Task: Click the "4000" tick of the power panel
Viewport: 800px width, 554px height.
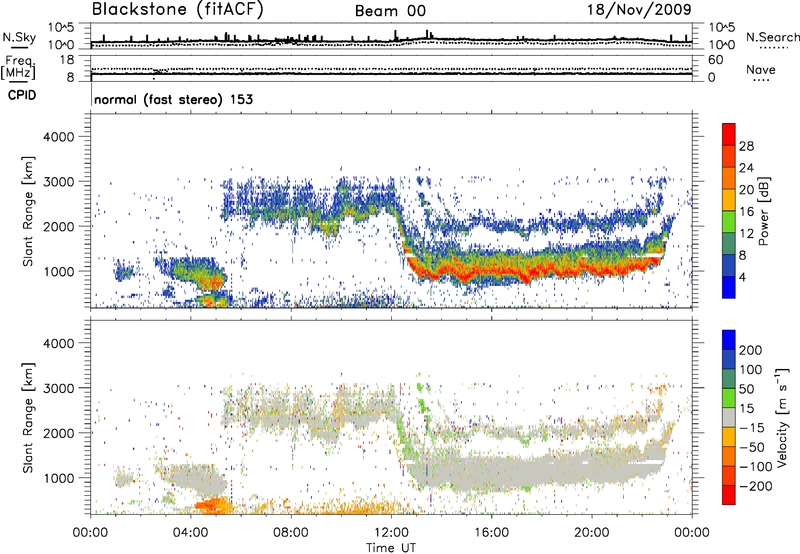Action: [x=58, y=137]
